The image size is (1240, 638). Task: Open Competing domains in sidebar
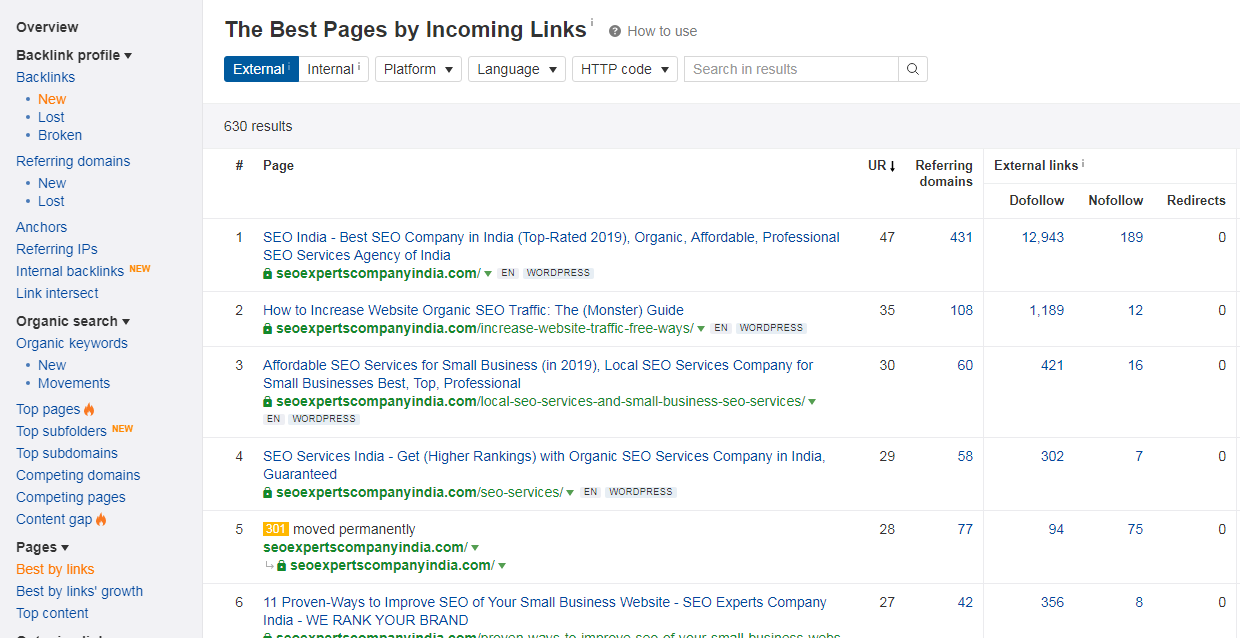coord(78,475)
